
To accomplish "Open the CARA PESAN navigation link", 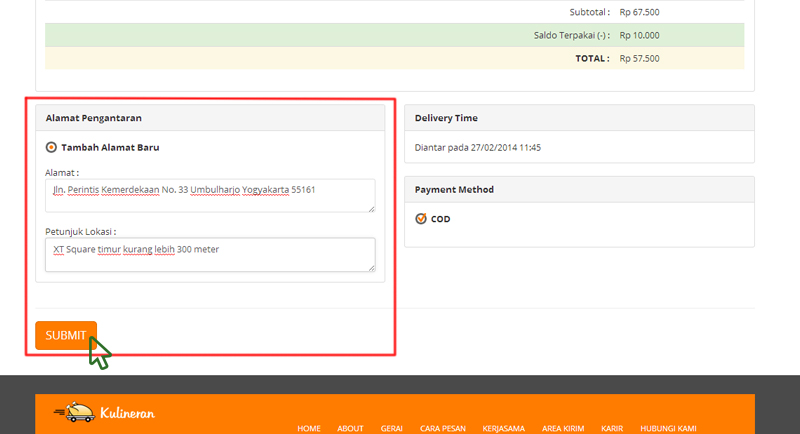I will pyautogui.click(x=442, y=428).
